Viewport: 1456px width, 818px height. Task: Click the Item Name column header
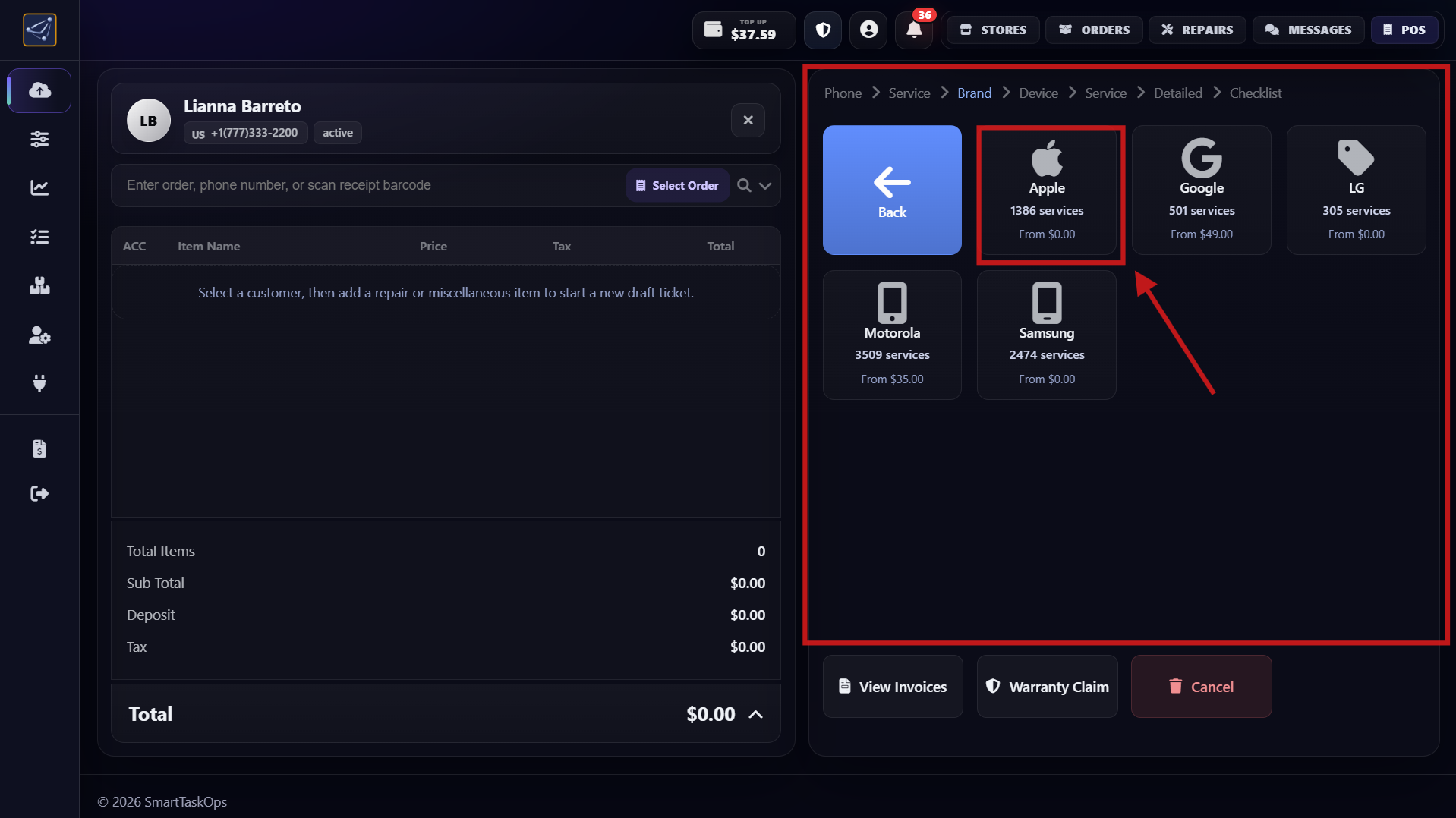209,246
